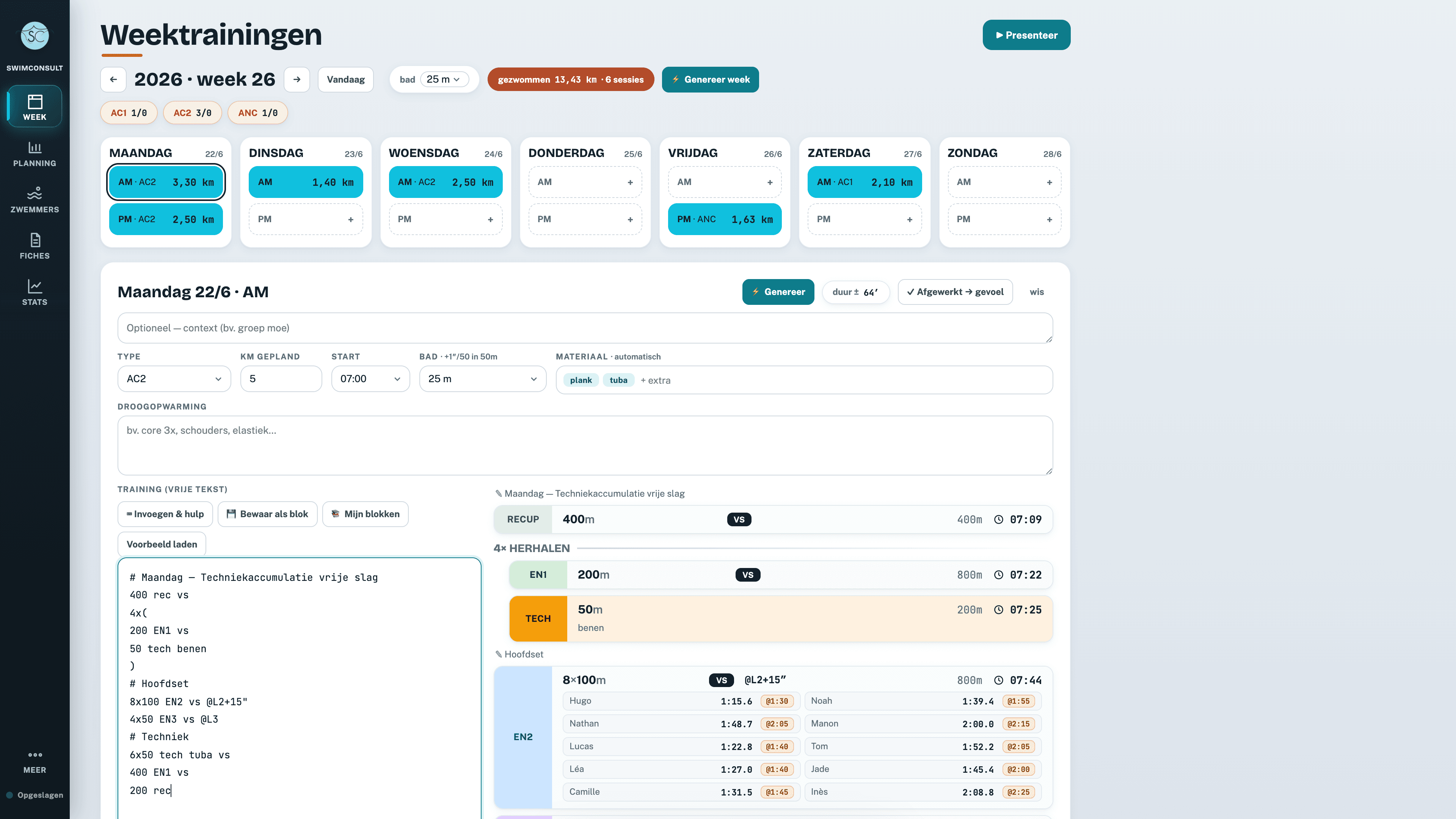The width and height of the screenshot is (1456, 819).
Task: Open the START time dropdown
Action: [370, 379]
